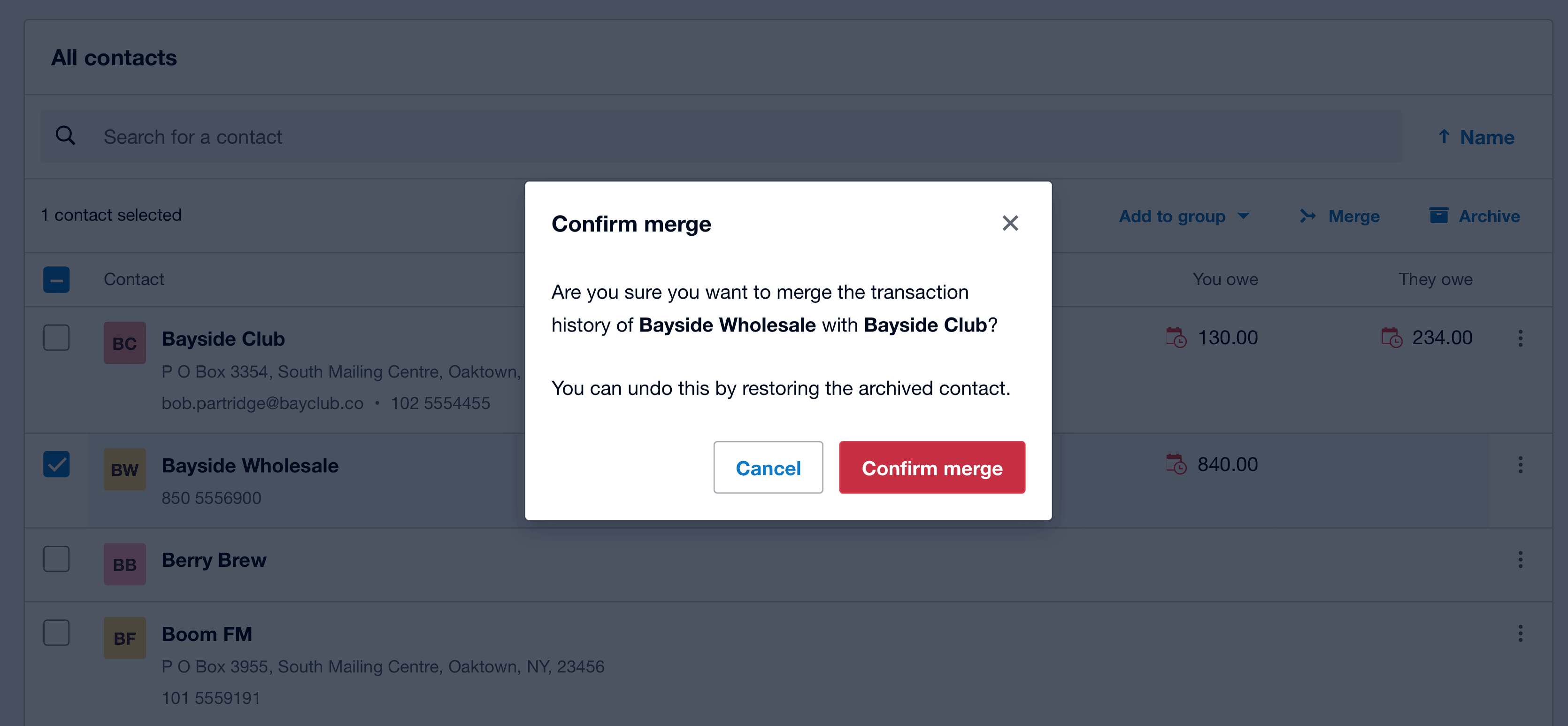Click the overdue icon beside 840.00 amount
This screenshot has height=726, width=1568.
point(1176,465)
